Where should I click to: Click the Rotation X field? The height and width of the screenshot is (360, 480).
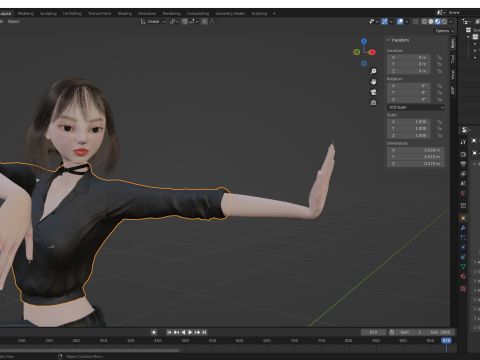(x=409, y=86)
